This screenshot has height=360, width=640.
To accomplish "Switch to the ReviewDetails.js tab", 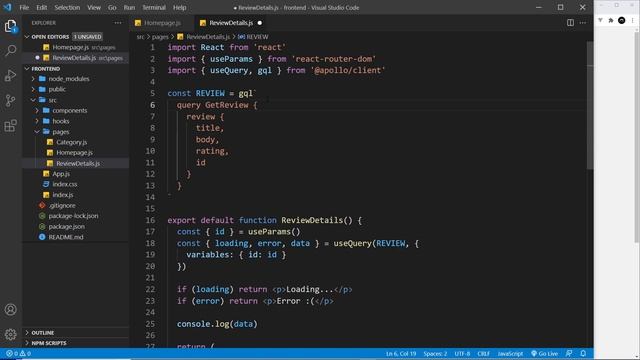I will 231,23.
